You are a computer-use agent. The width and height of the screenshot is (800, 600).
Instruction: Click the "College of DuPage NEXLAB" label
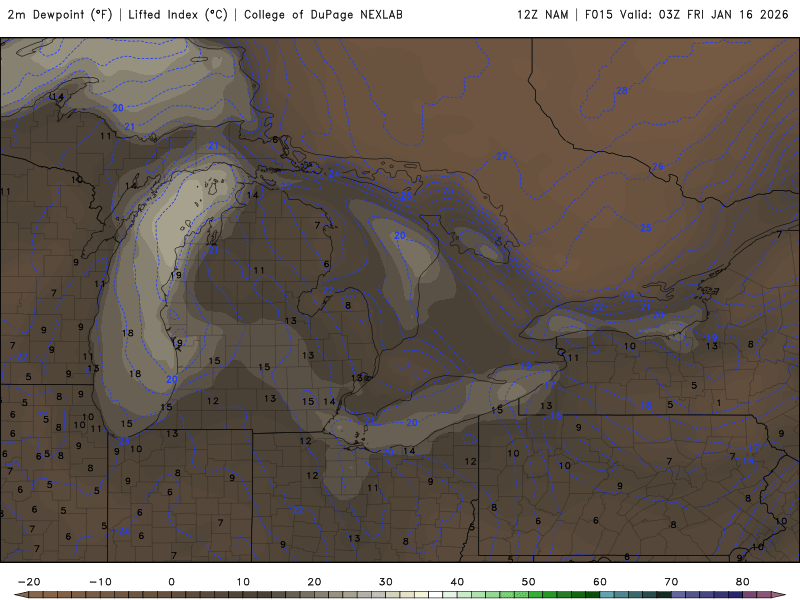pos(323,15)
